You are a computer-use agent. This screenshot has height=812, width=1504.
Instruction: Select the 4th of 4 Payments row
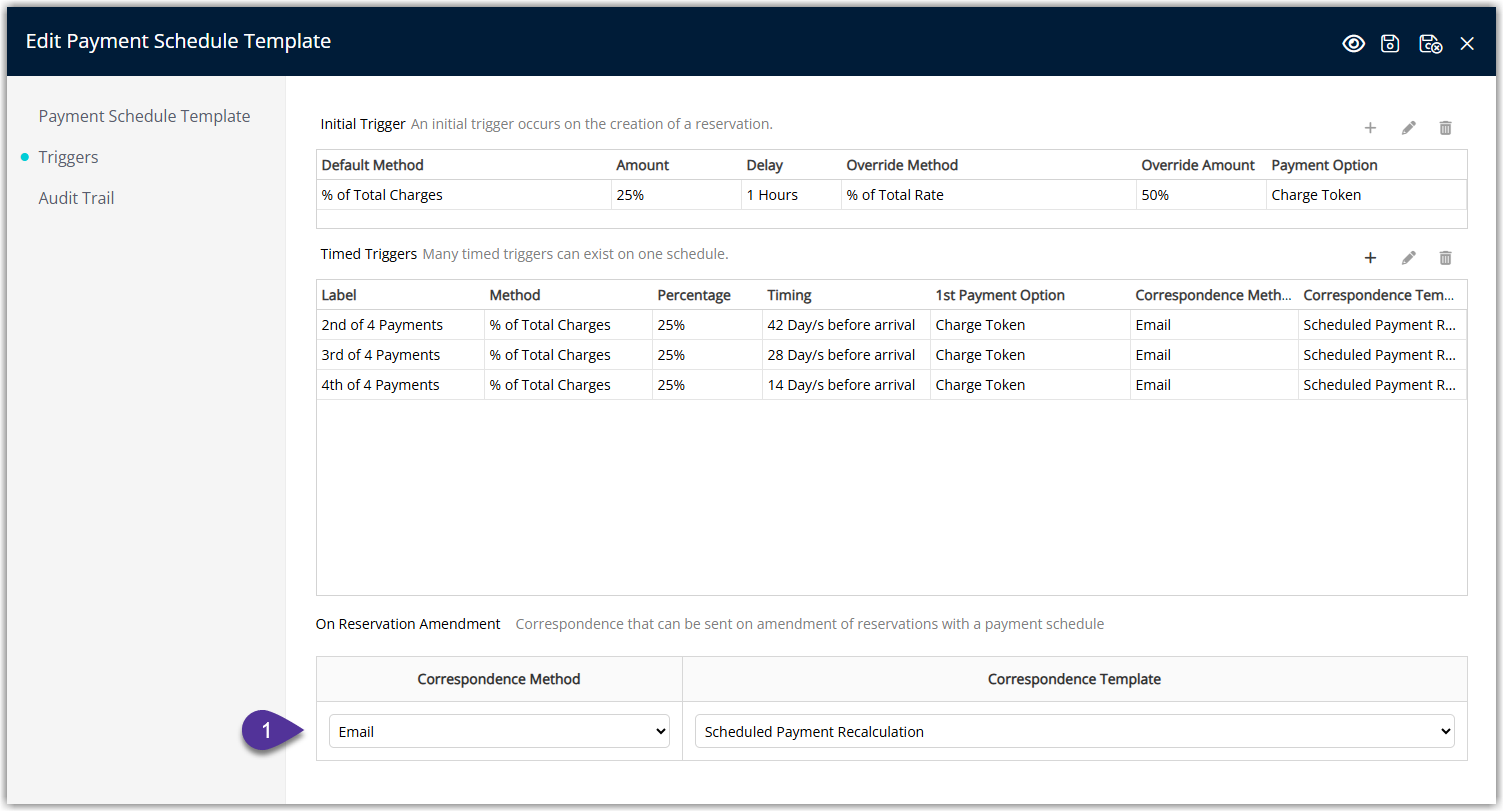click(x=891, y=385)
